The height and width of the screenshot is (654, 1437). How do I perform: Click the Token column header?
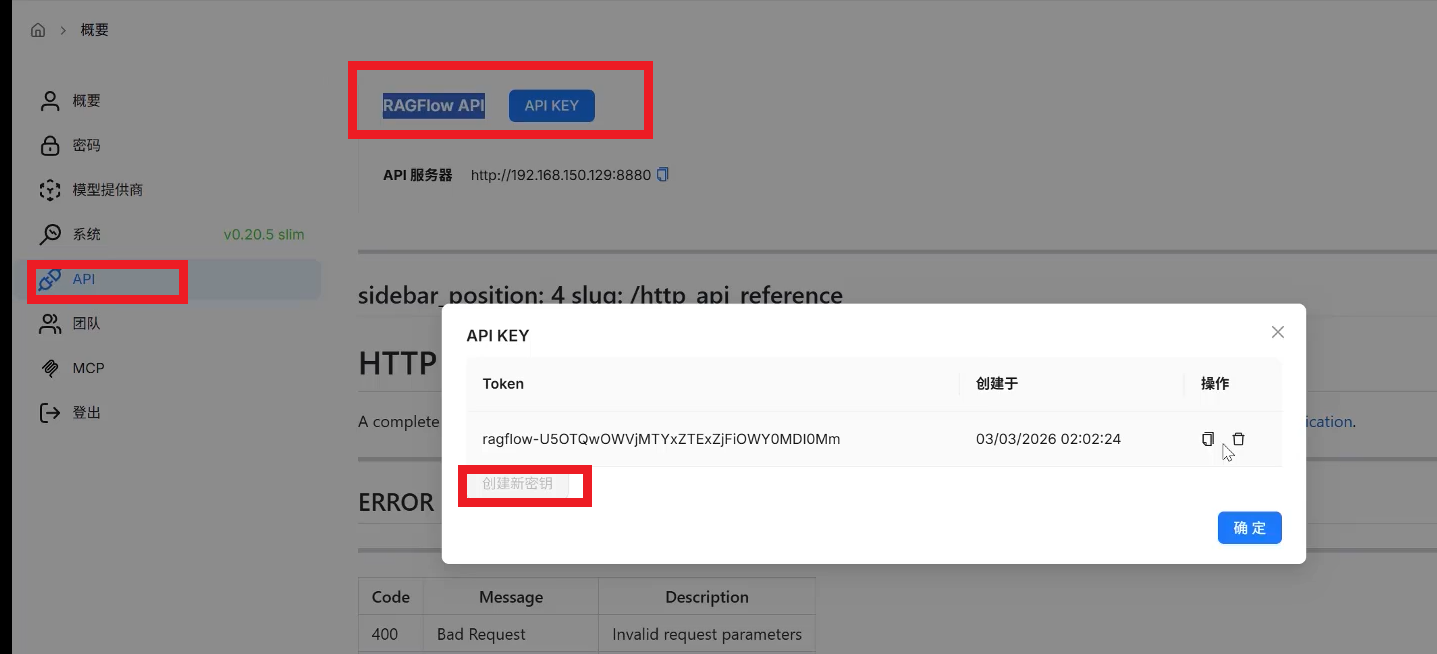(x=503, y=384)
